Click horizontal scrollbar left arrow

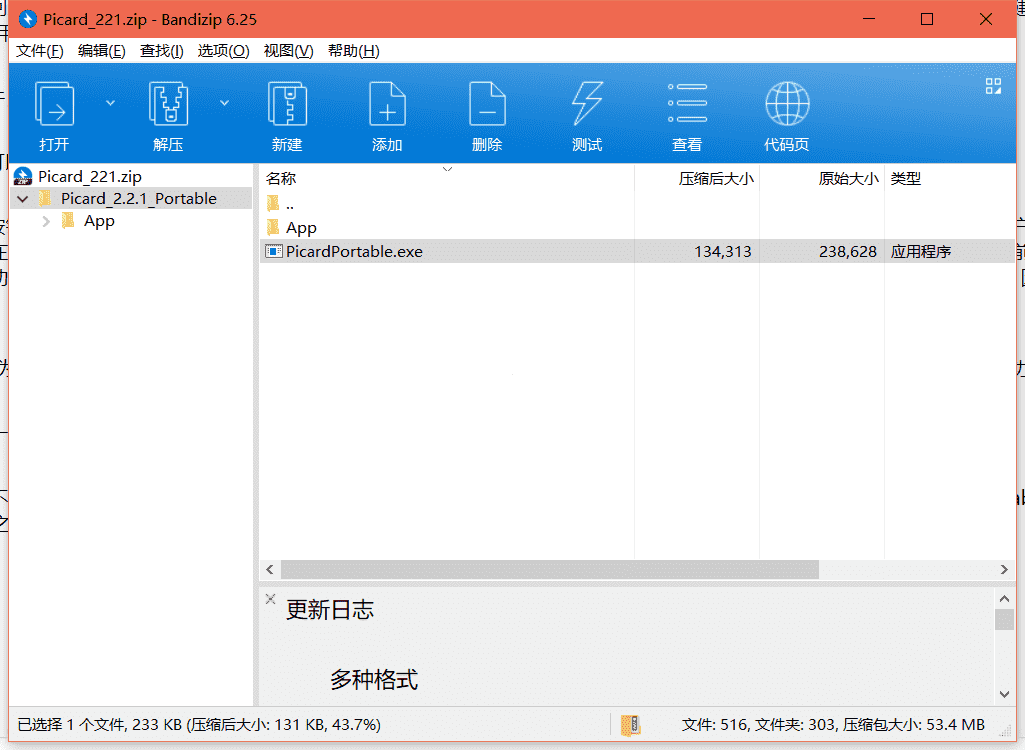click(x=270, y=570)
